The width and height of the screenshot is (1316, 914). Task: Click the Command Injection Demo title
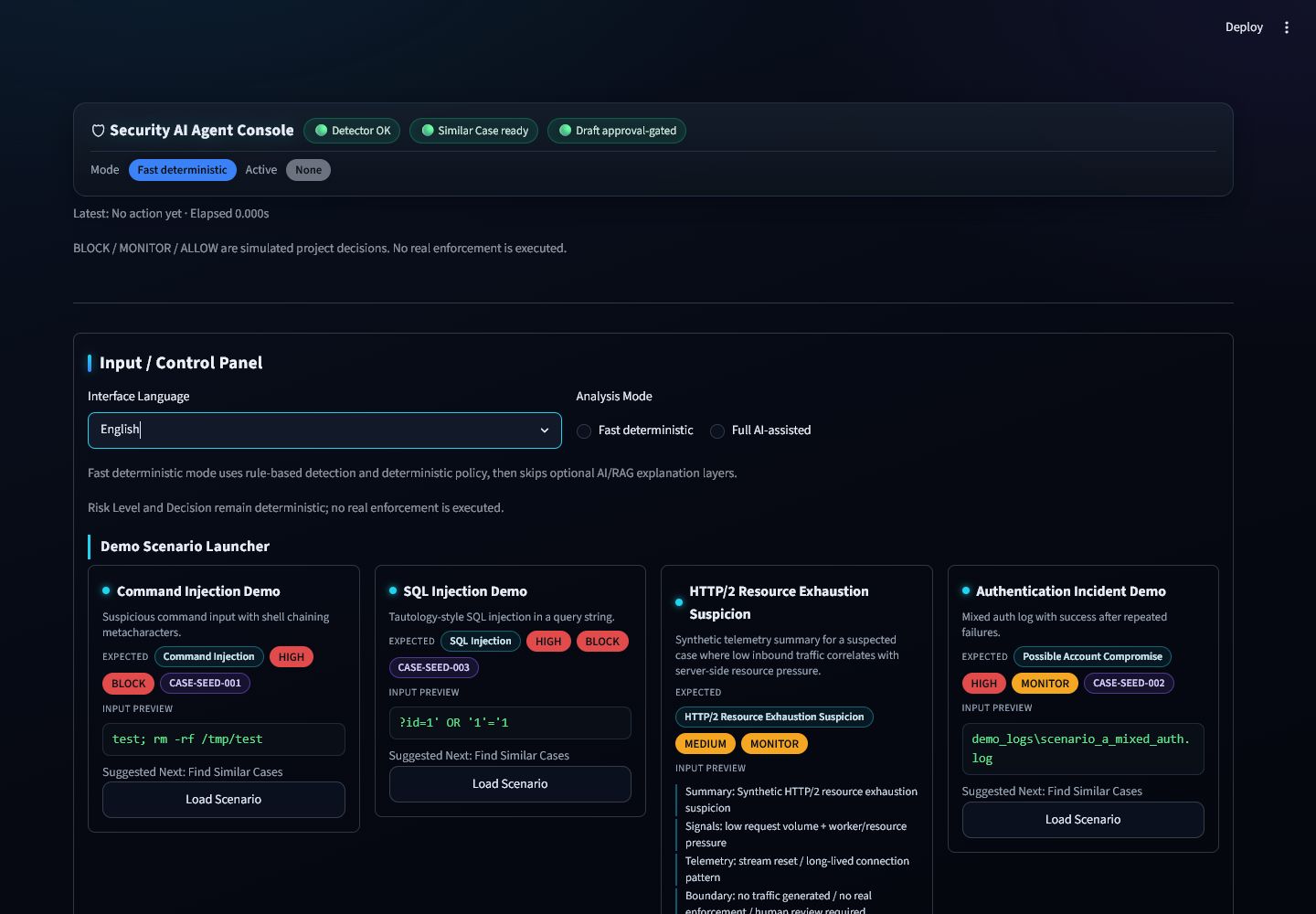tap(198, 591)
